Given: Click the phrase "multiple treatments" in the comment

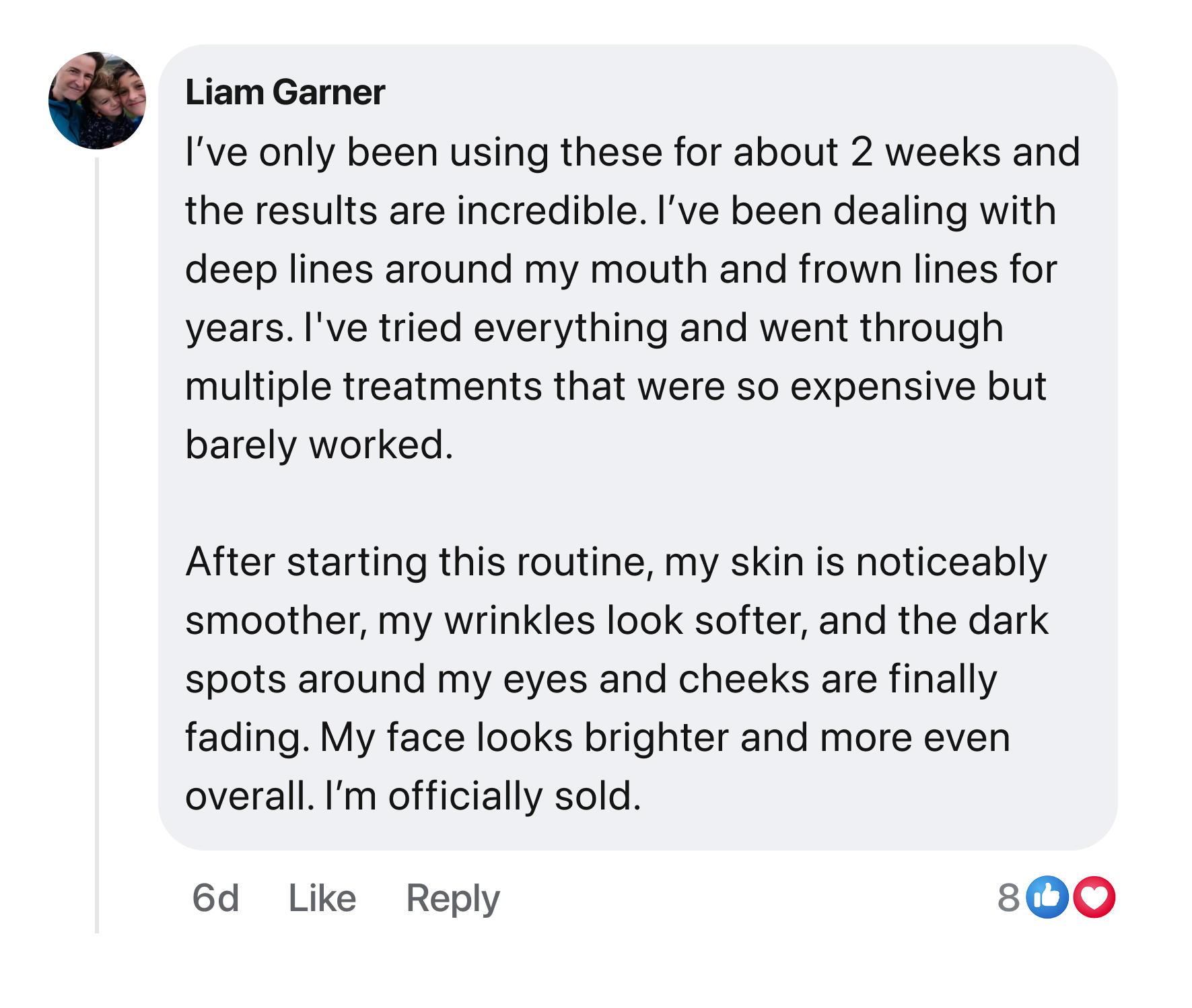Looking at the screenshot, I should tap(363, 386).
